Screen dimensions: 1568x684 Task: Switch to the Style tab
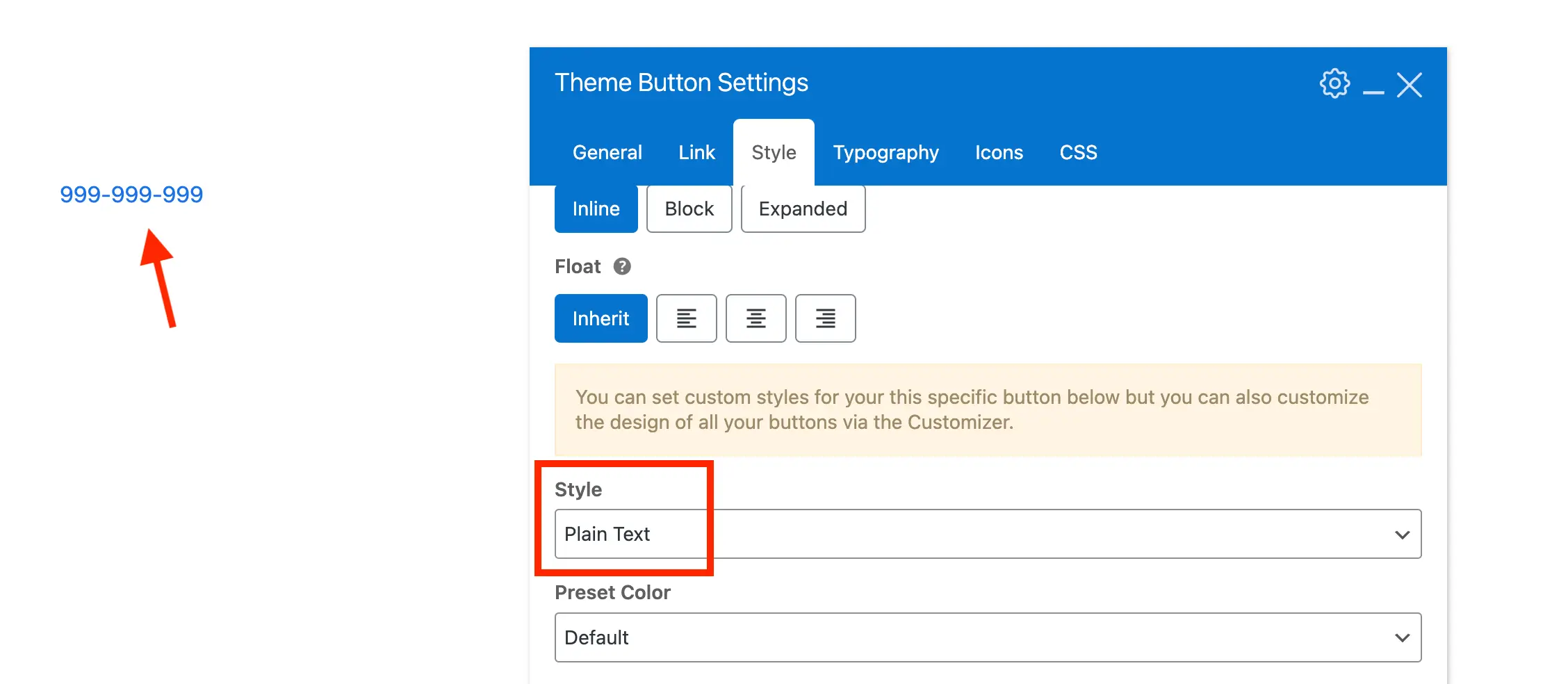pyautogui.click(x=774, y=152)
